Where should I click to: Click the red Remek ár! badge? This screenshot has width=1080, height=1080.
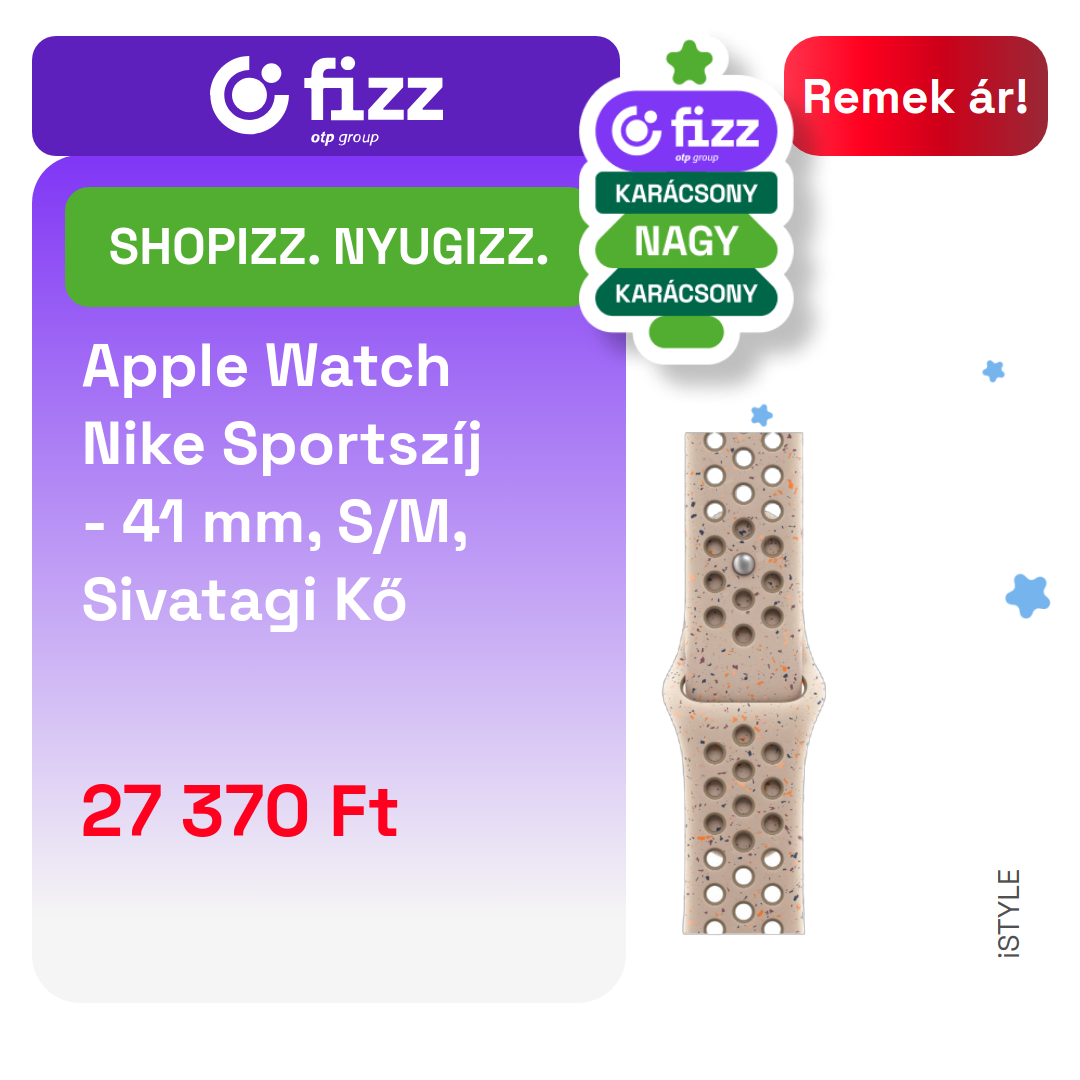coord(915,96)
